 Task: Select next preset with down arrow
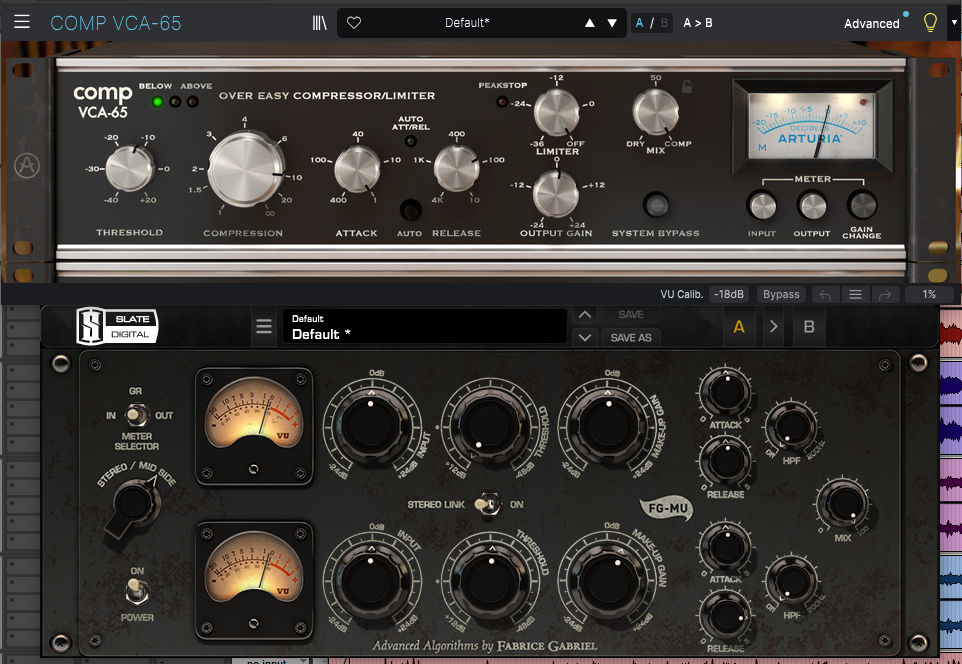[x=612, y=23]
